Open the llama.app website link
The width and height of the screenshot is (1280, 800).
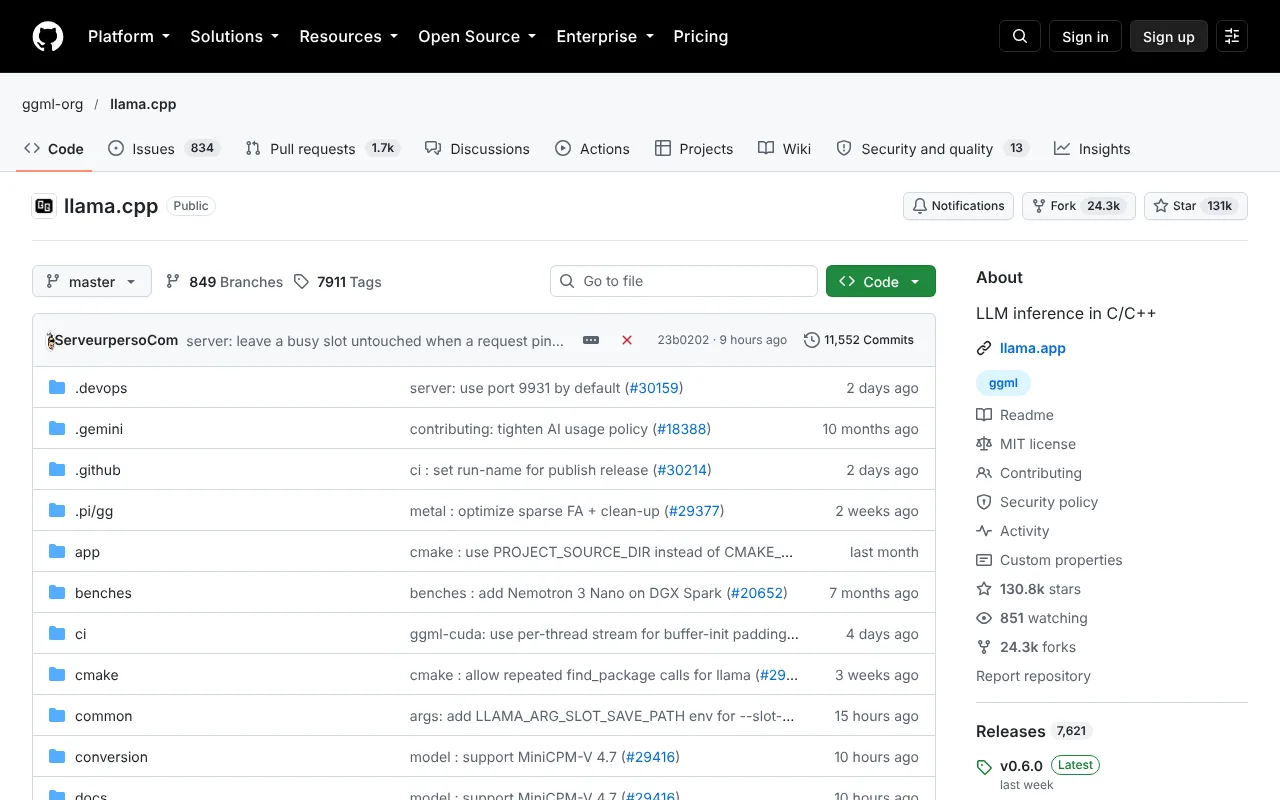(1033, 348)
